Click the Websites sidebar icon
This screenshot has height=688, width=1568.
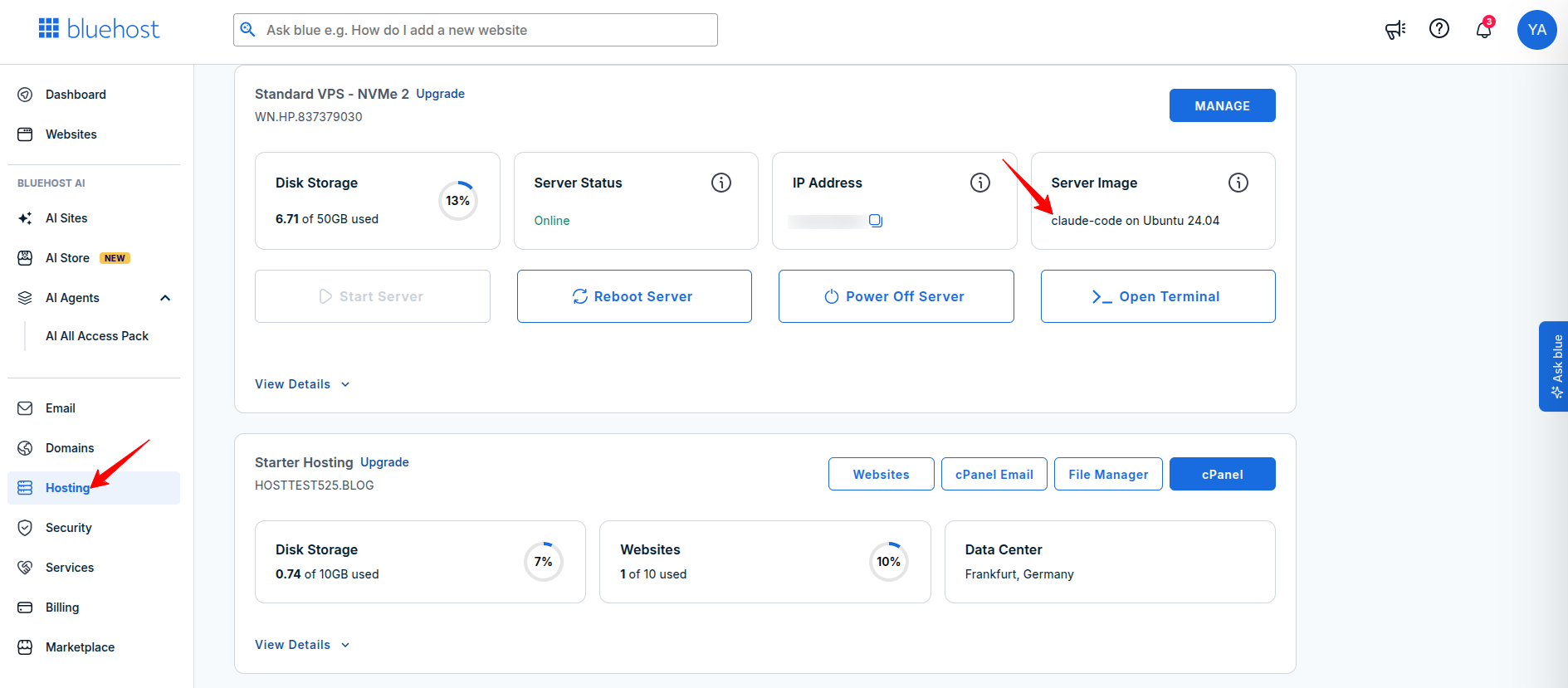point(25,134)
